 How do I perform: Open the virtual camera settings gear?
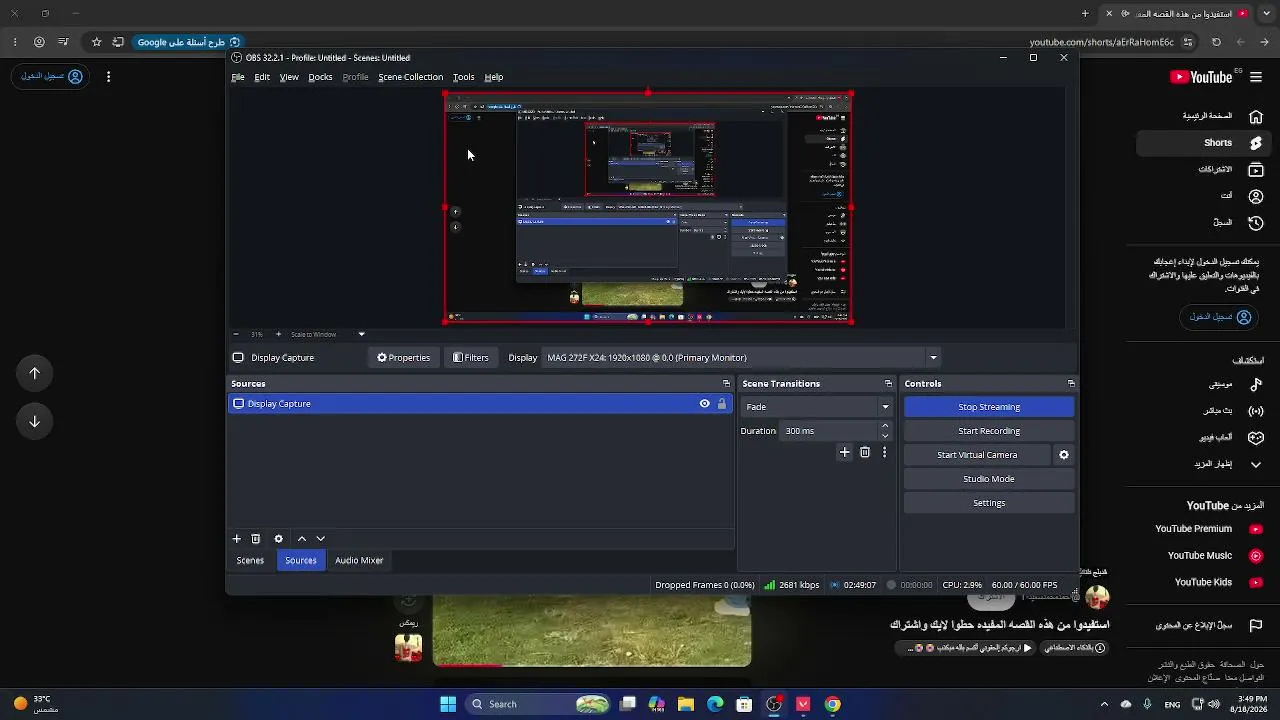click(x=1064, y=455)
